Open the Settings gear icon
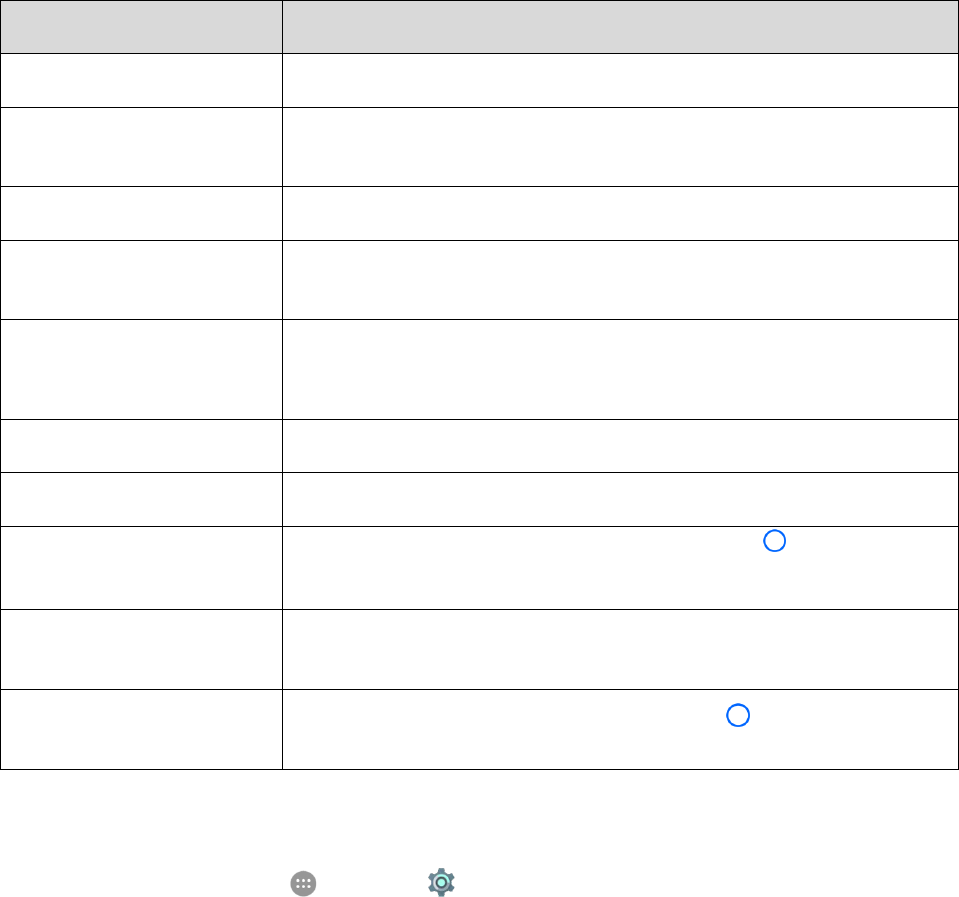The width and height of the screenshot is (959, 897). [441, 882]
